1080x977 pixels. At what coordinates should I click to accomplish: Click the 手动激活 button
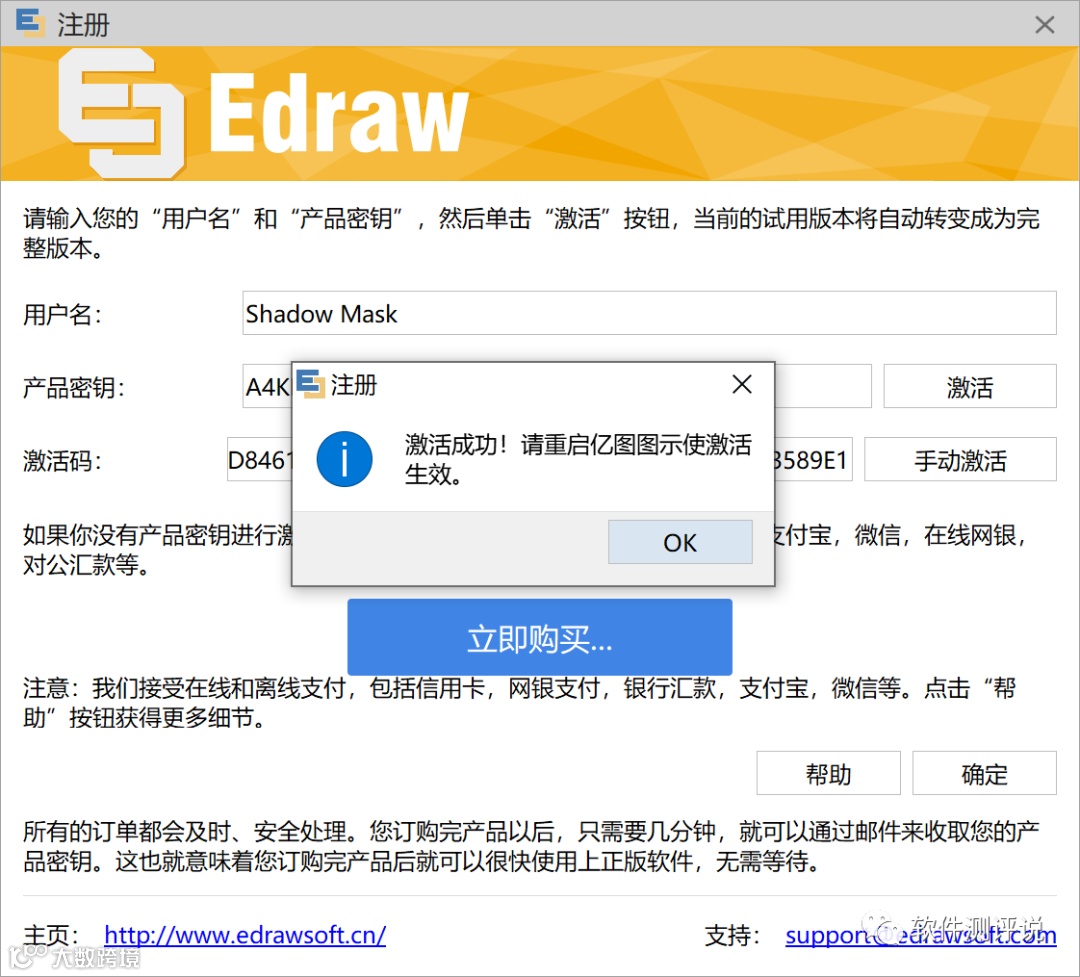(959, 460)
